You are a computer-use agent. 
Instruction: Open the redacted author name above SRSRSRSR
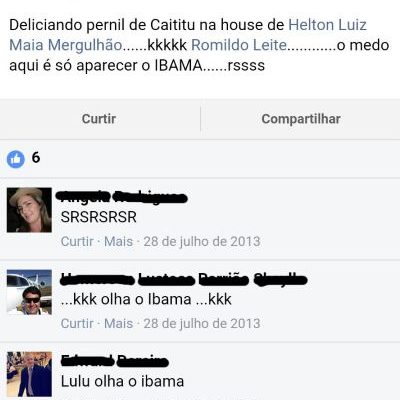[x=124, y=197]
